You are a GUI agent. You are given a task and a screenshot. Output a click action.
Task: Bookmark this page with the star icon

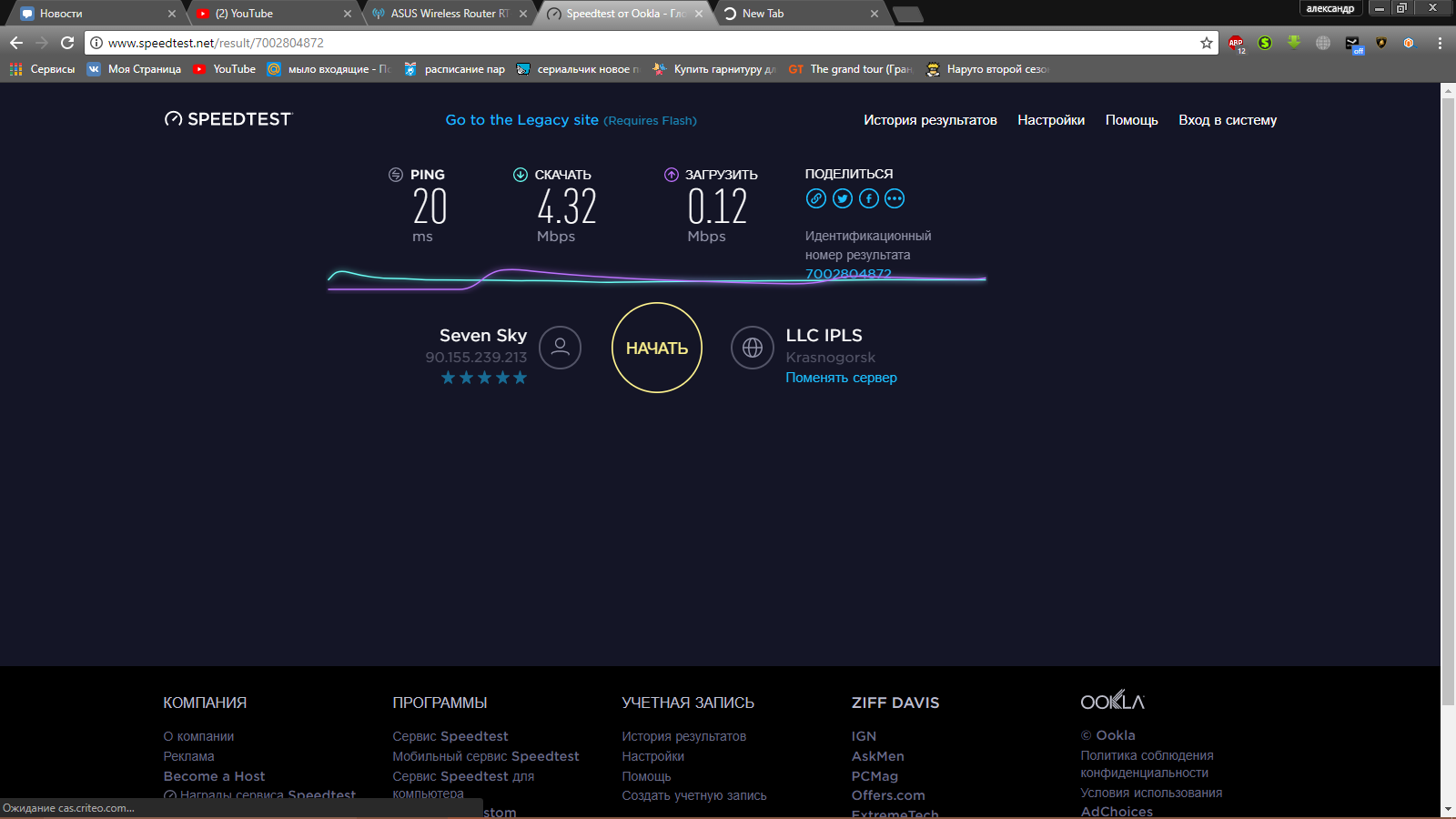click(x=1207, y=43)
